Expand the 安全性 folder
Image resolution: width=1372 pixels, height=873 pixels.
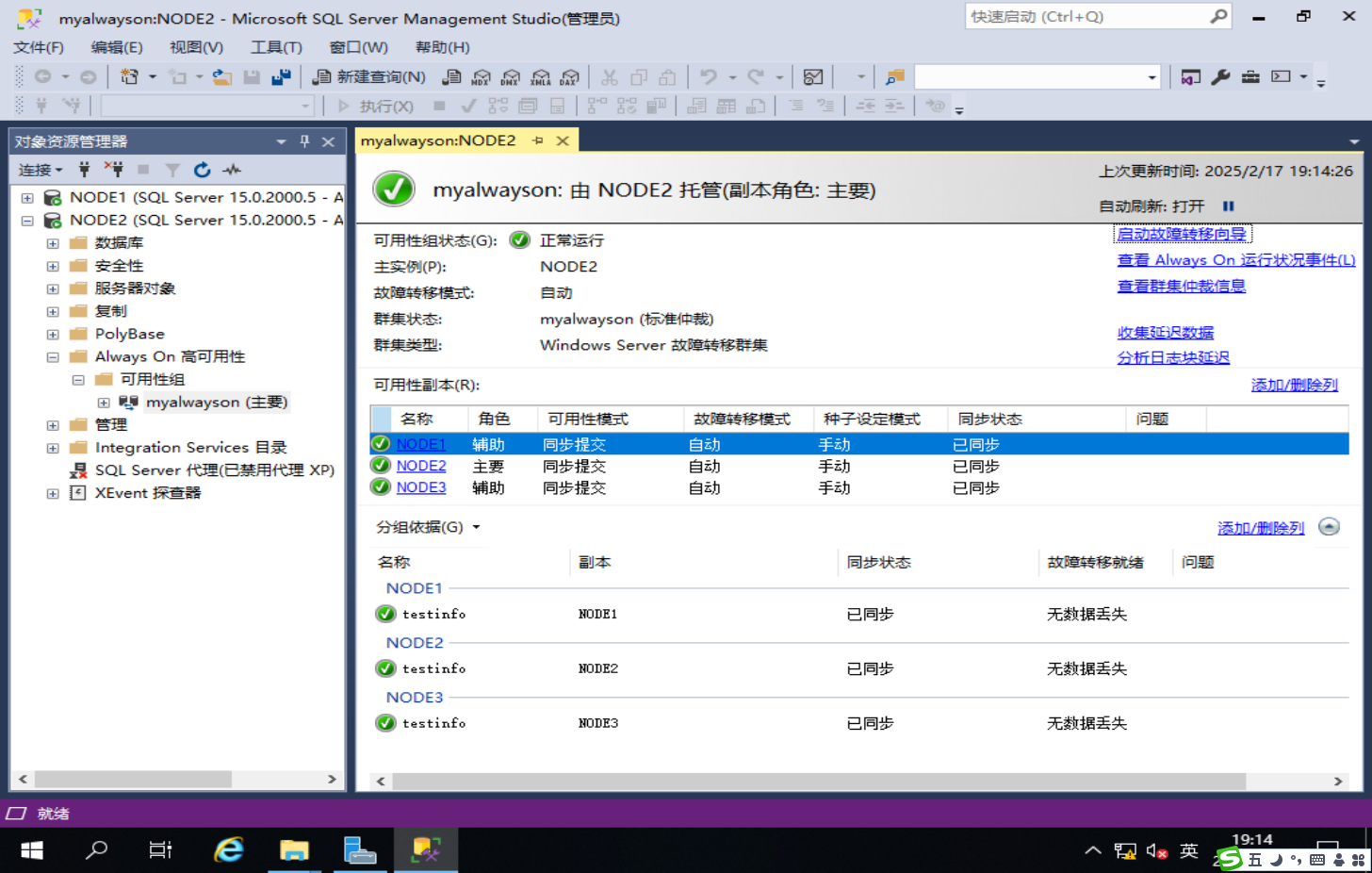(53, 266)
